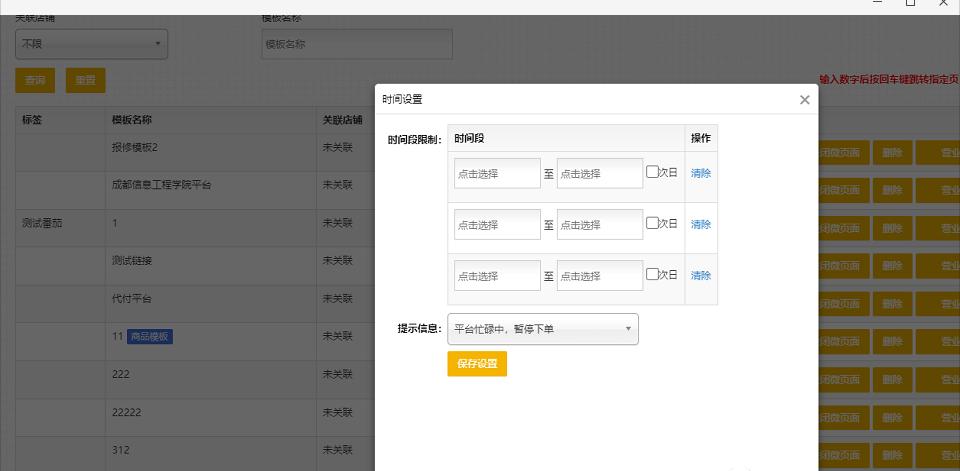The height and width of the screenshot is (471, 960).
Task: Enable 次日 checkbox in first time row
Action: (x=652, y=172)
